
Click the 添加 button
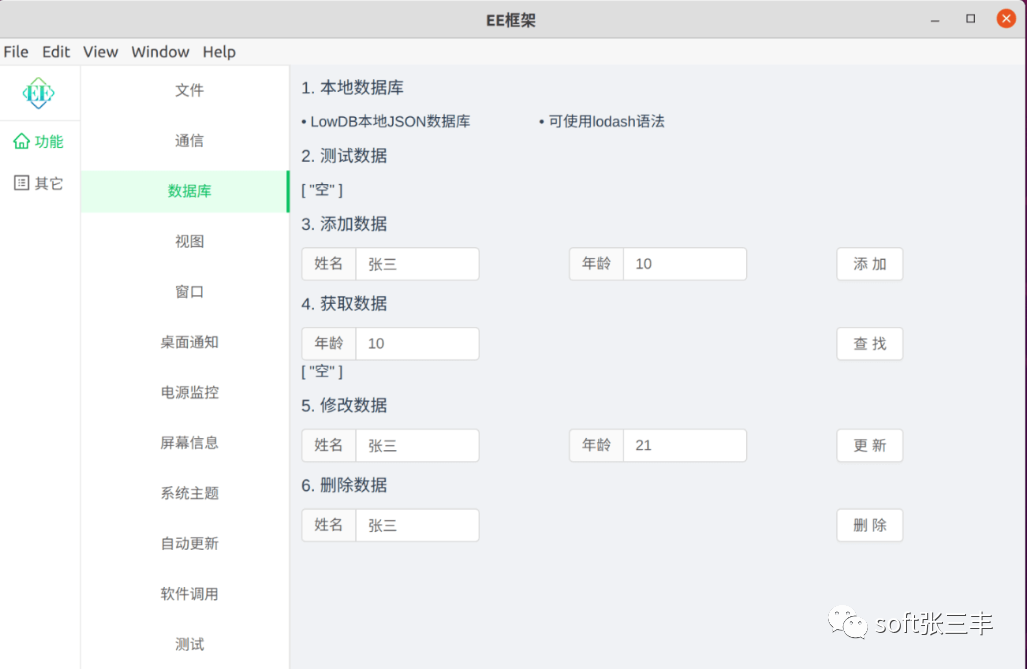click(x=869, y=264)
